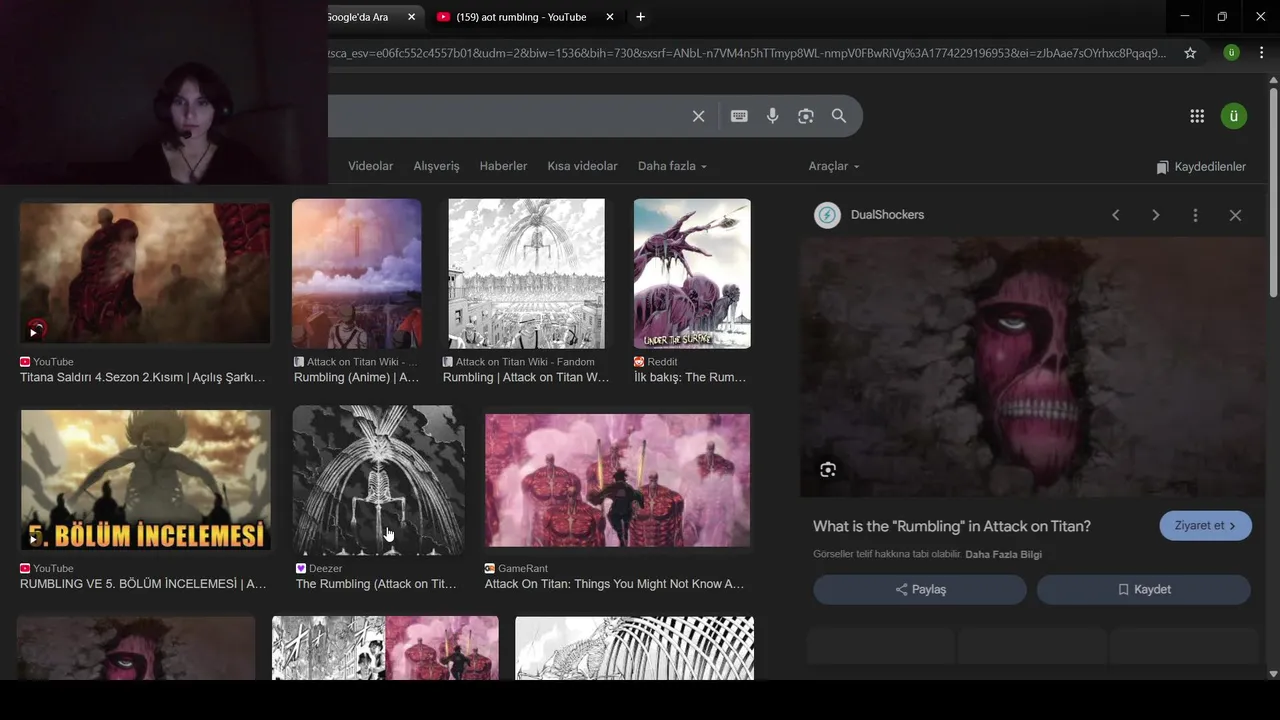Click Lens search icon on preview image

pos(828,470)
